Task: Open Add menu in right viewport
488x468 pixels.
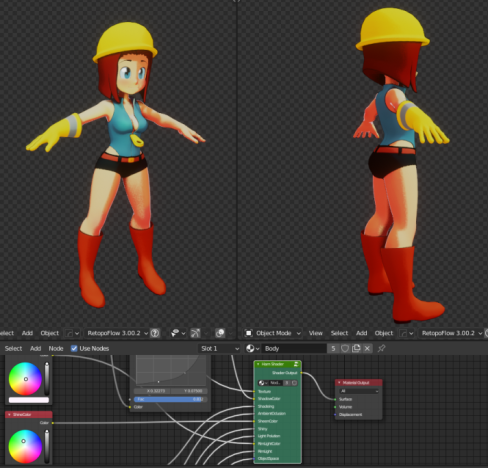Action: (361, 333)
